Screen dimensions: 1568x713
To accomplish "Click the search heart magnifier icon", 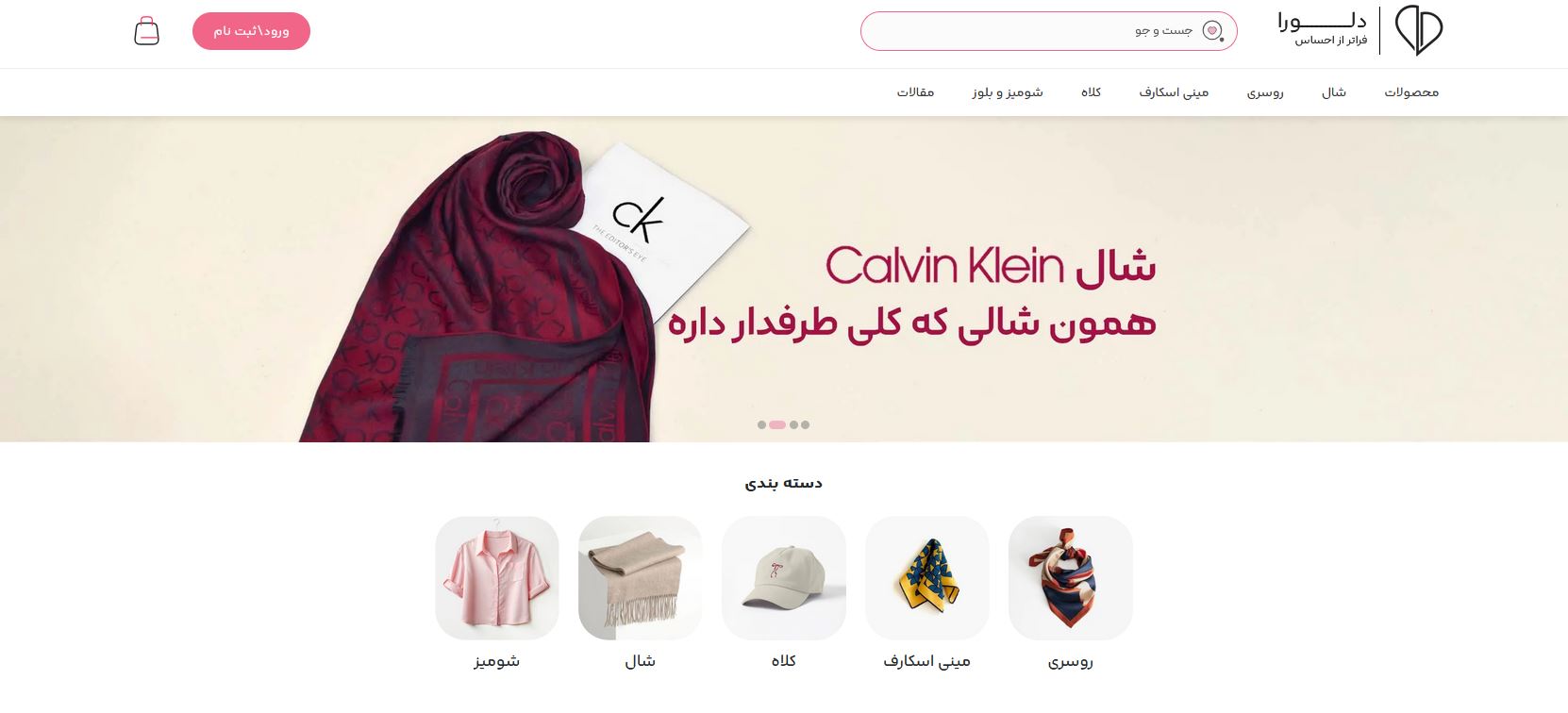I will click(1212, 31).
